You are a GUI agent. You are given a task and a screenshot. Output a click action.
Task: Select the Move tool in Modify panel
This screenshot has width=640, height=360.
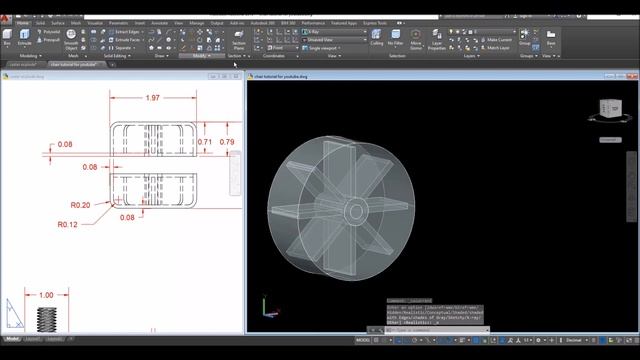tap(200, 32)
